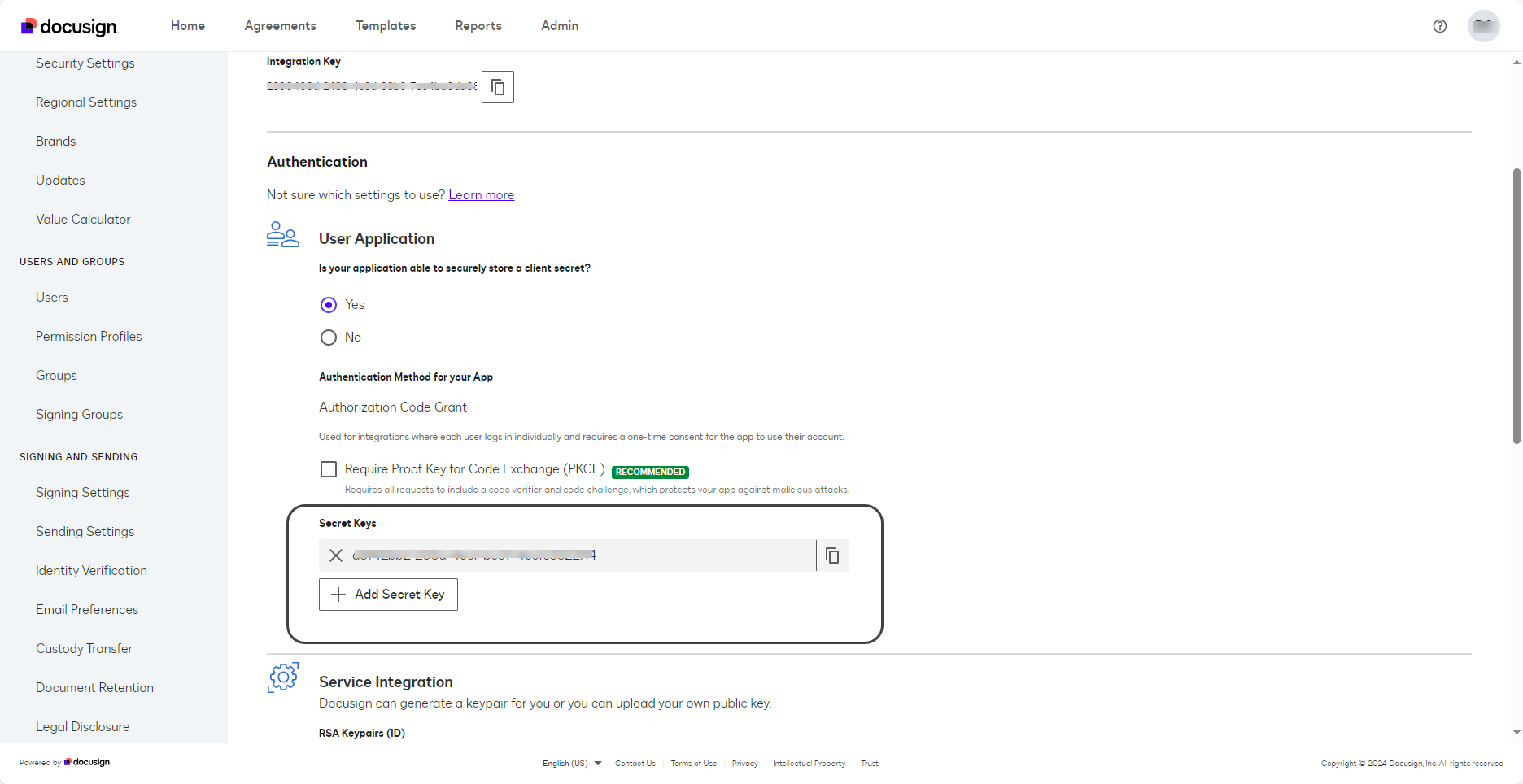Enable Require Proof Key for Code Exchange
The image size is (1523, 784).
[x=329, y=469]
